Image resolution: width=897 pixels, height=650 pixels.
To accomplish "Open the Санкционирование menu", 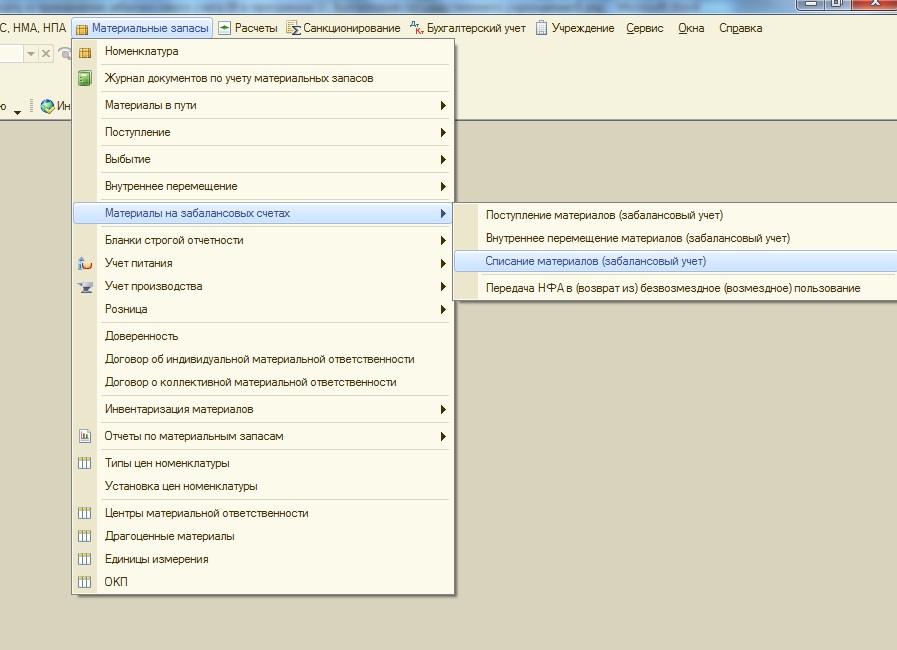I will point(344,28).
